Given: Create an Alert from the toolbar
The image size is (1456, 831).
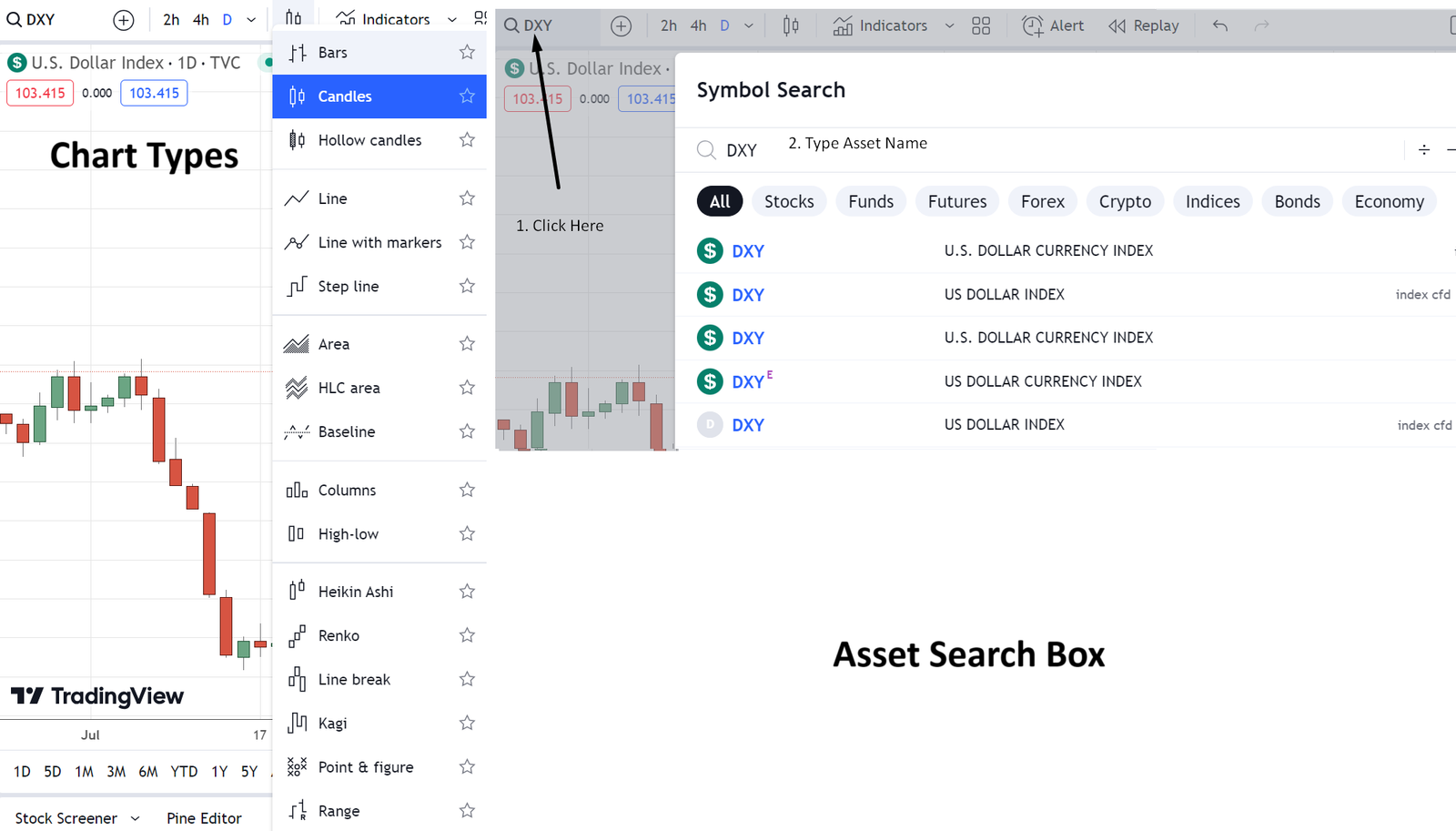Looking at the screenshot, I should 1053,26.
